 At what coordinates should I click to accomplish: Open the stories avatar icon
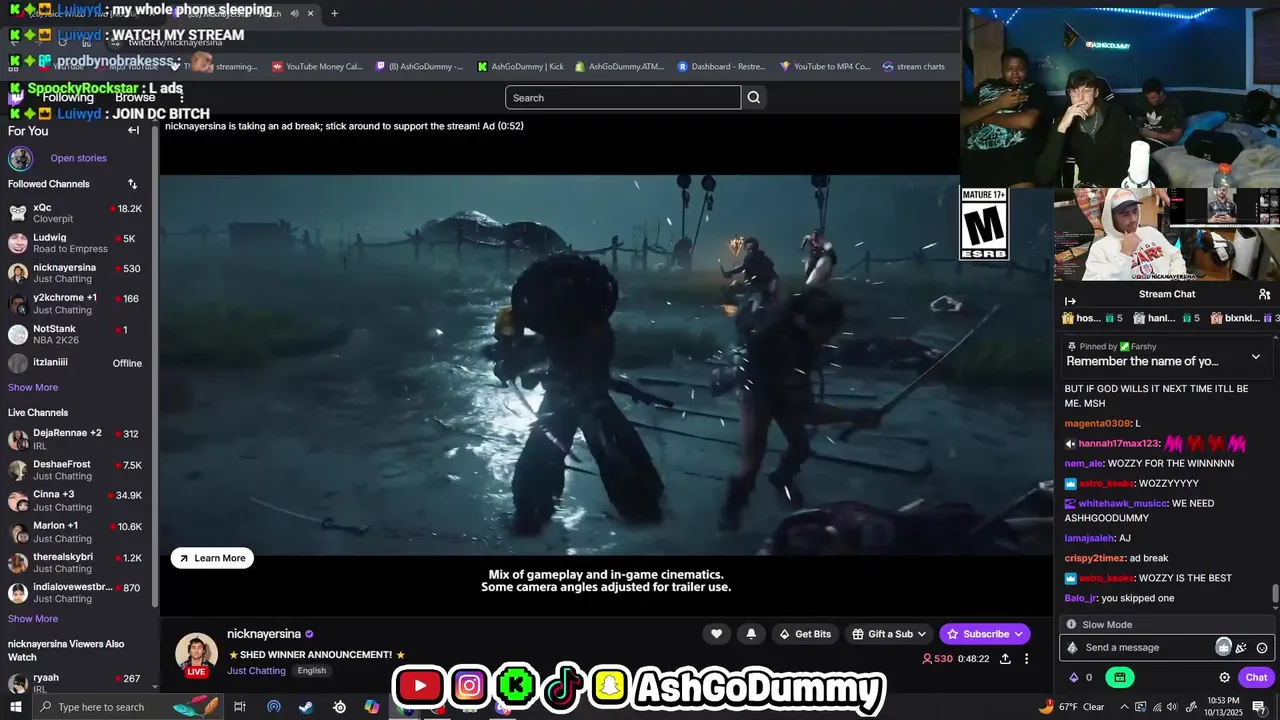20,158
